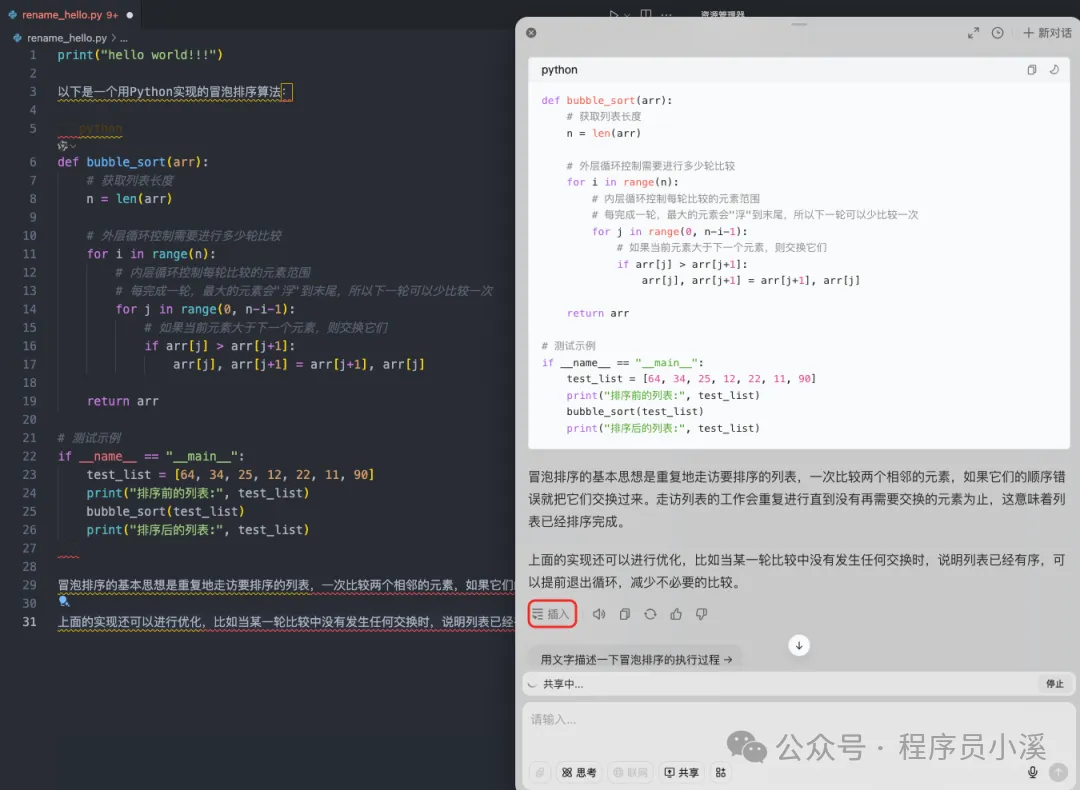Click the lightbulb quick-fix icon on line 30
Screen dimensions: 1080x790
(x=63, y=601)
